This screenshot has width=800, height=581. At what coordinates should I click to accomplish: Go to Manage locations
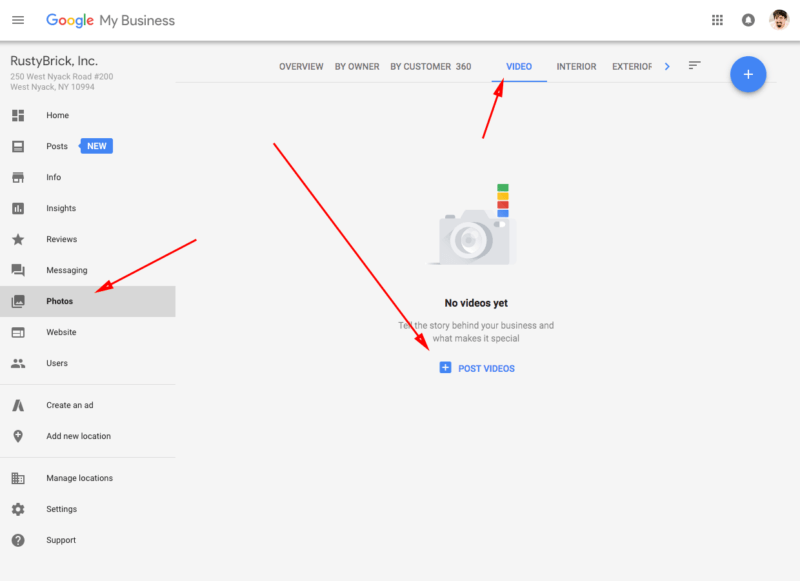[x=79, y=478]
